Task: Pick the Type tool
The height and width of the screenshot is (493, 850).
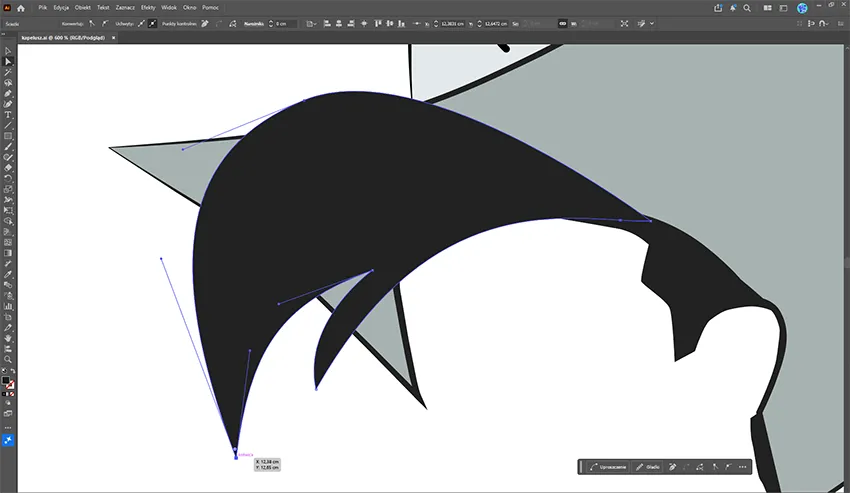Action: (8, 115)
